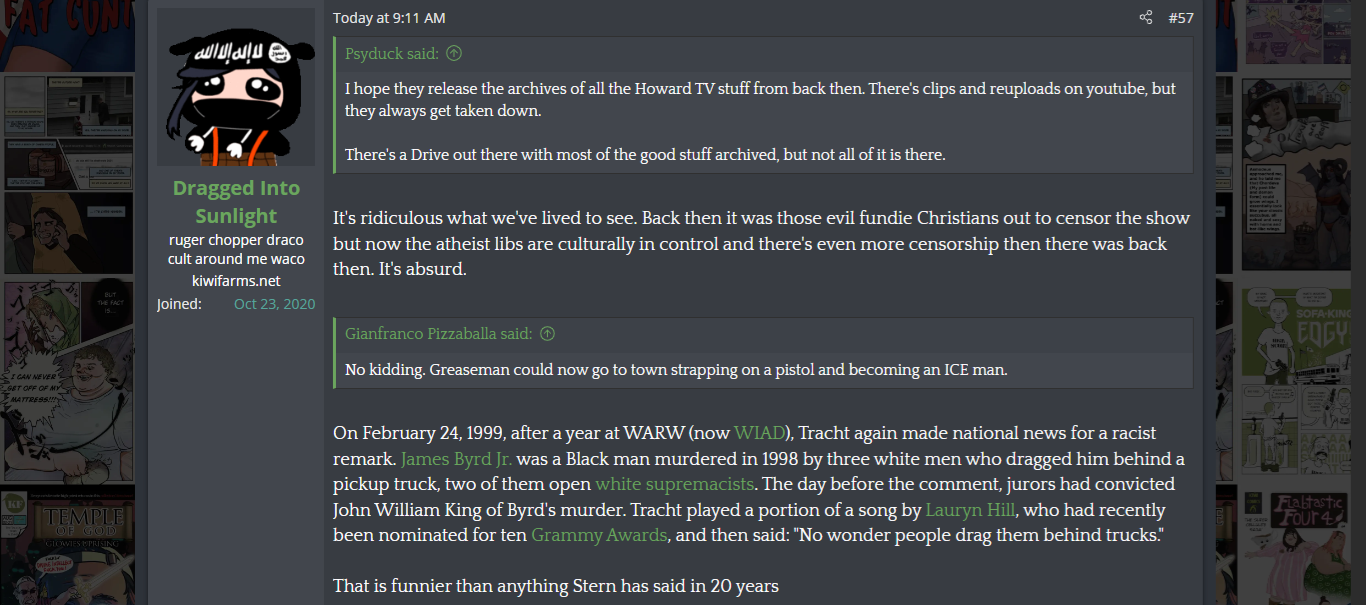Screen dimensions: 1366x605
Task: Visit the Lauryn Hill link
Action: pyautogui.click(x=970, y=511)
